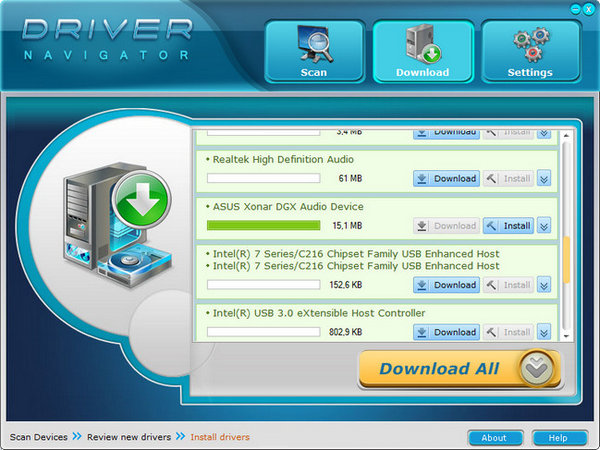Click the Download tab computer arrow icon
The width and height of the screenshot is (600, 450).
423,44
